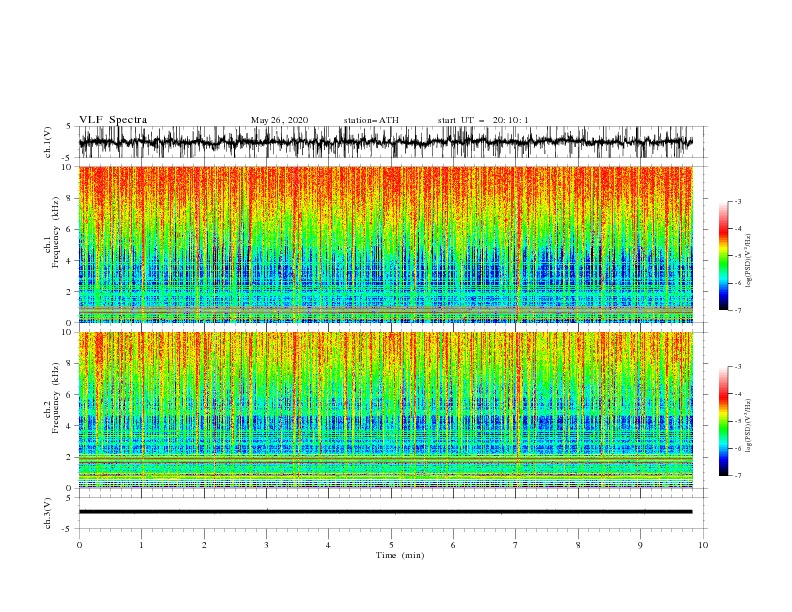Click the "ch.3(V)" axis label
Screen dimensions: 792x612
click(x=48, y=513)
